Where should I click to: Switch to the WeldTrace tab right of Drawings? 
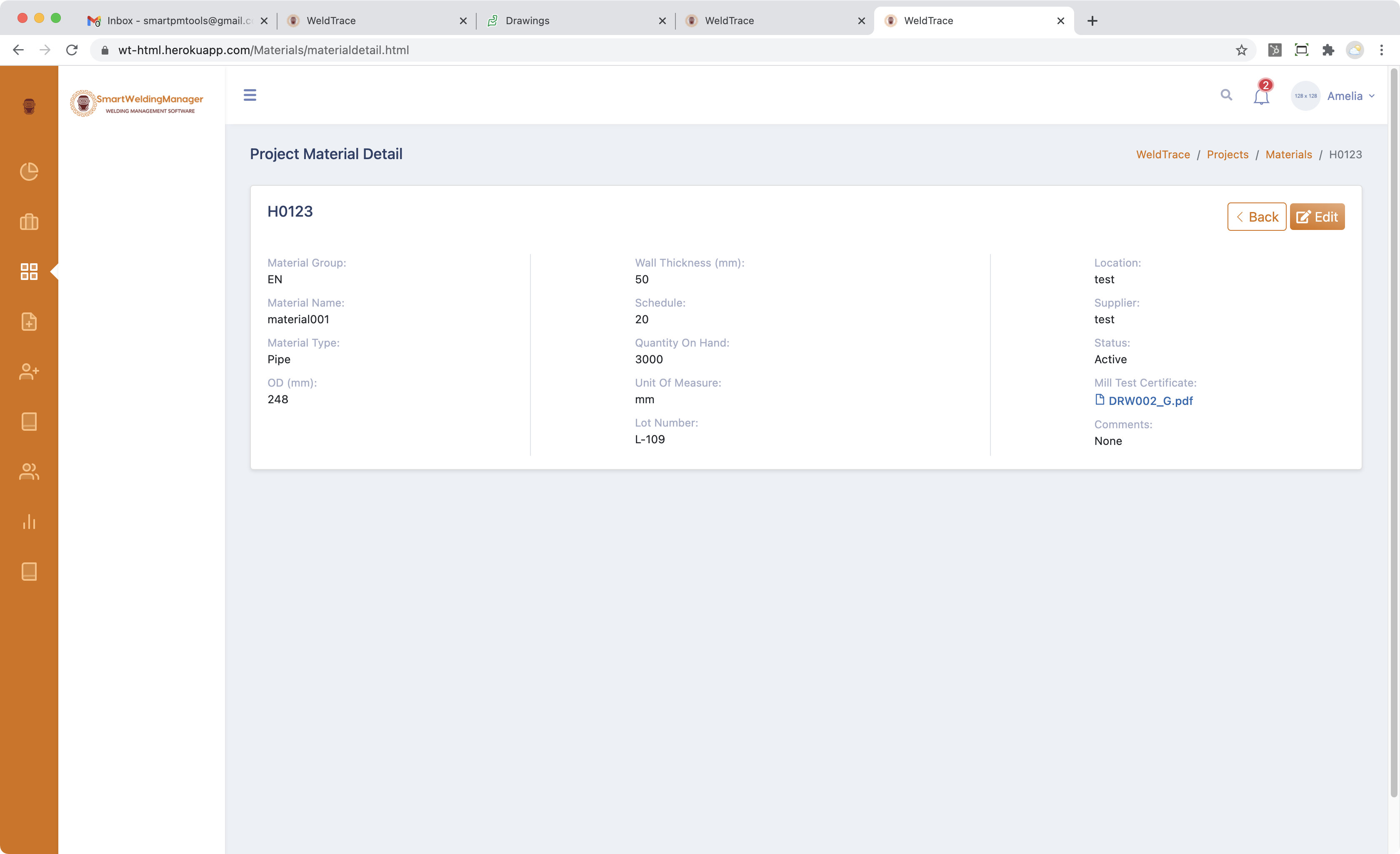coord(775,20)
